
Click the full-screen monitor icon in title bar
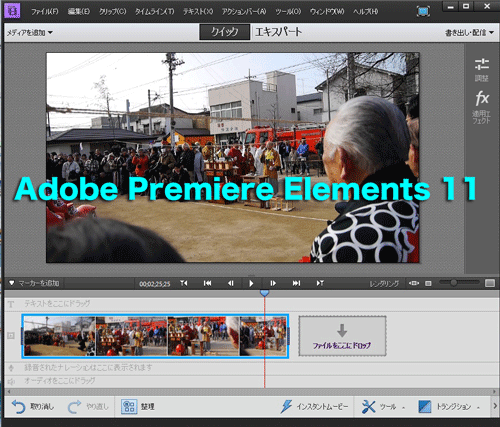pos(423,12)
